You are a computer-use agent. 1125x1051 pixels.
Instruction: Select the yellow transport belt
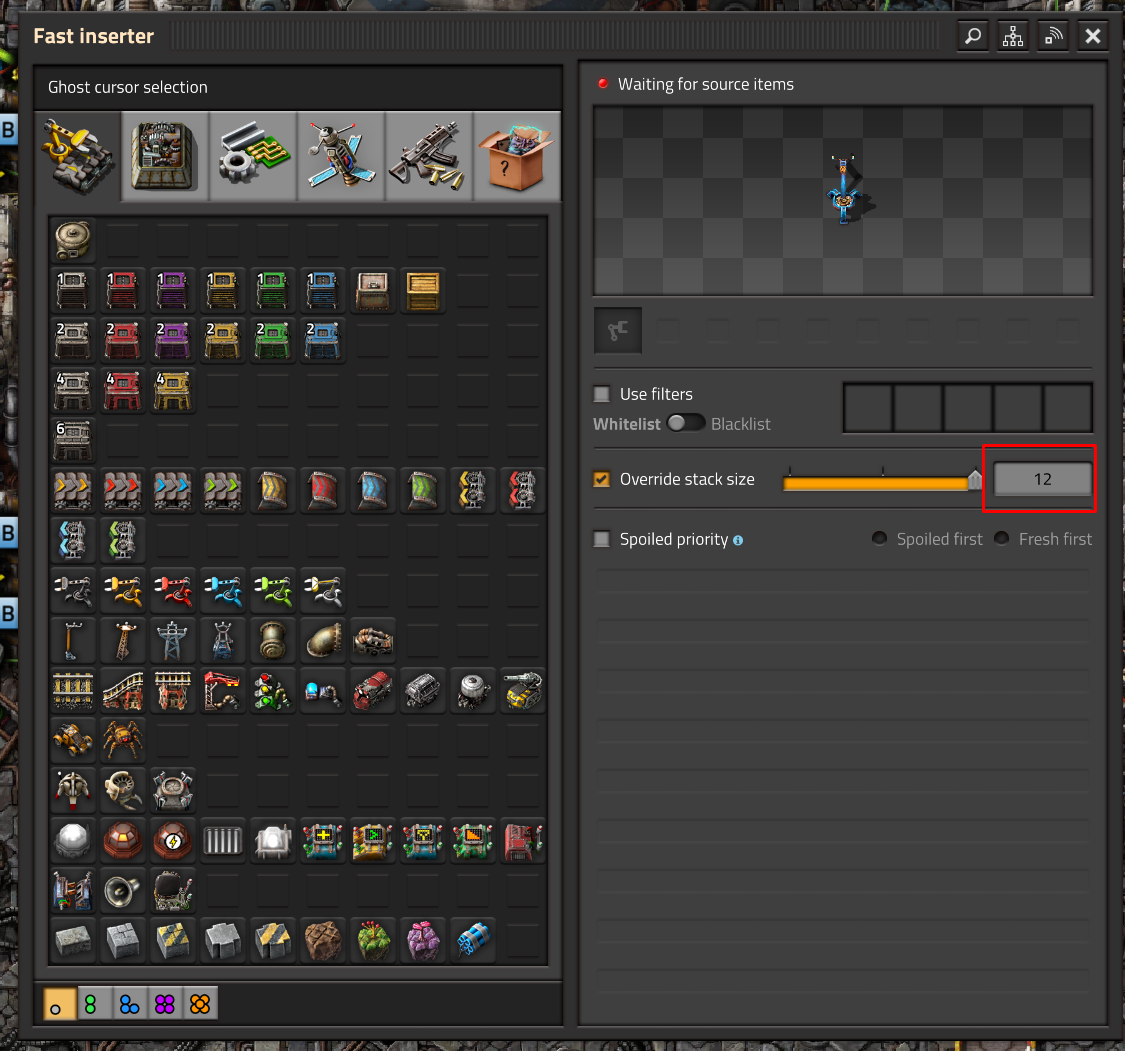72,490
